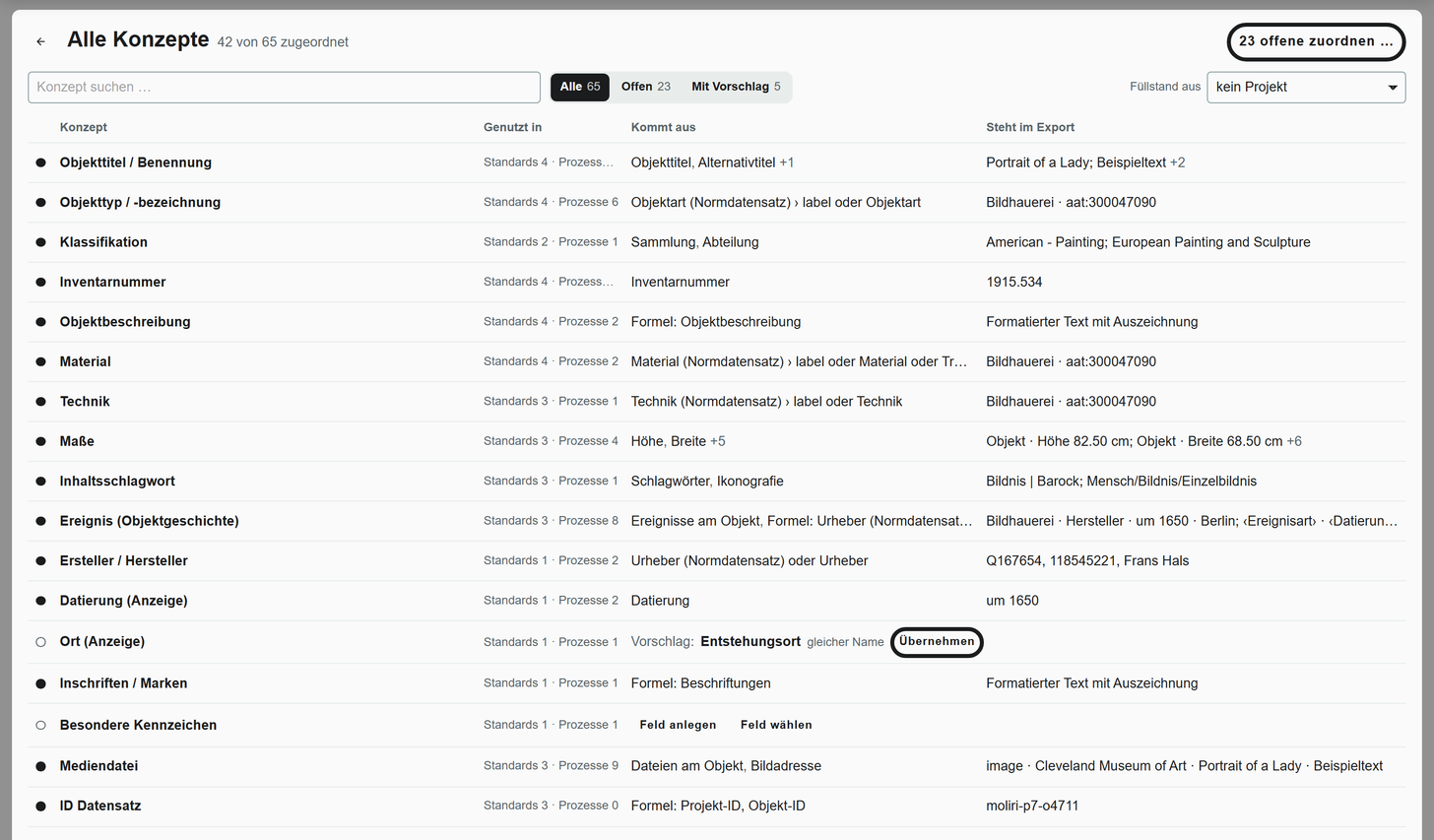1434x840 pixels.
Task: Click the Kommt aus column header
Action: [663, 127]
